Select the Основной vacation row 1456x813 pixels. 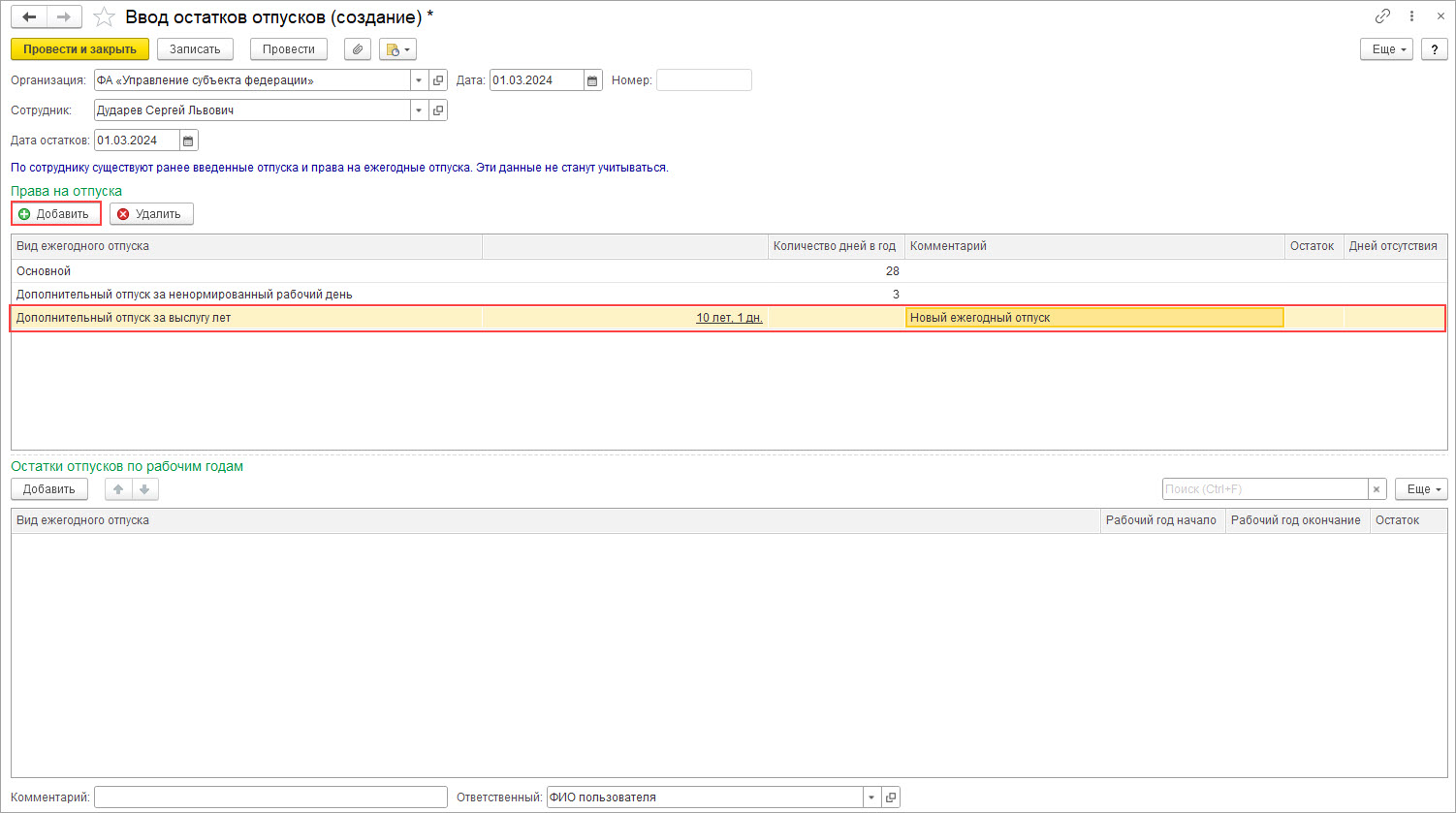[728, 271]
